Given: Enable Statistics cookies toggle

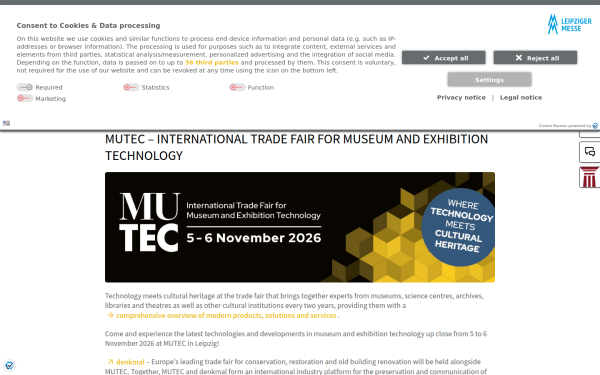Looking at the screenshot, I should pyautogui.click(x=131, y=87).
